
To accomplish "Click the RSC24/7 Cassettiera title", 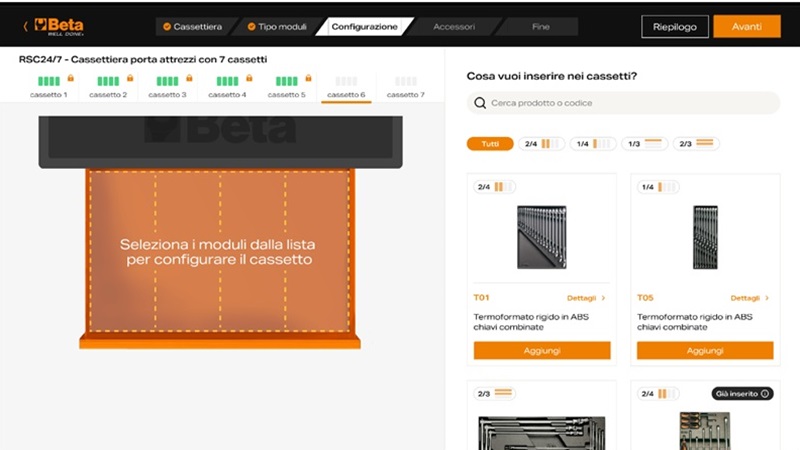I will pyautogui.click(x=143, y=59).
